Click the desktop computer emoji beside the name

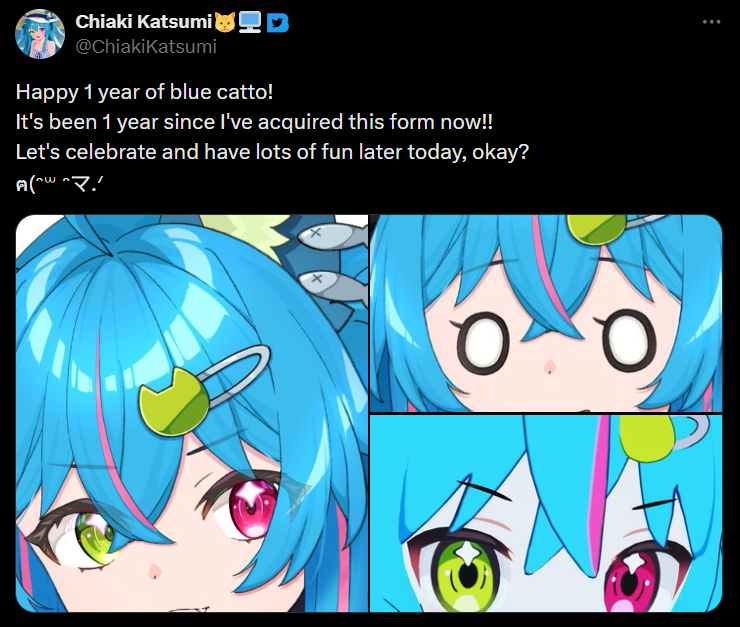pos(250,22)
